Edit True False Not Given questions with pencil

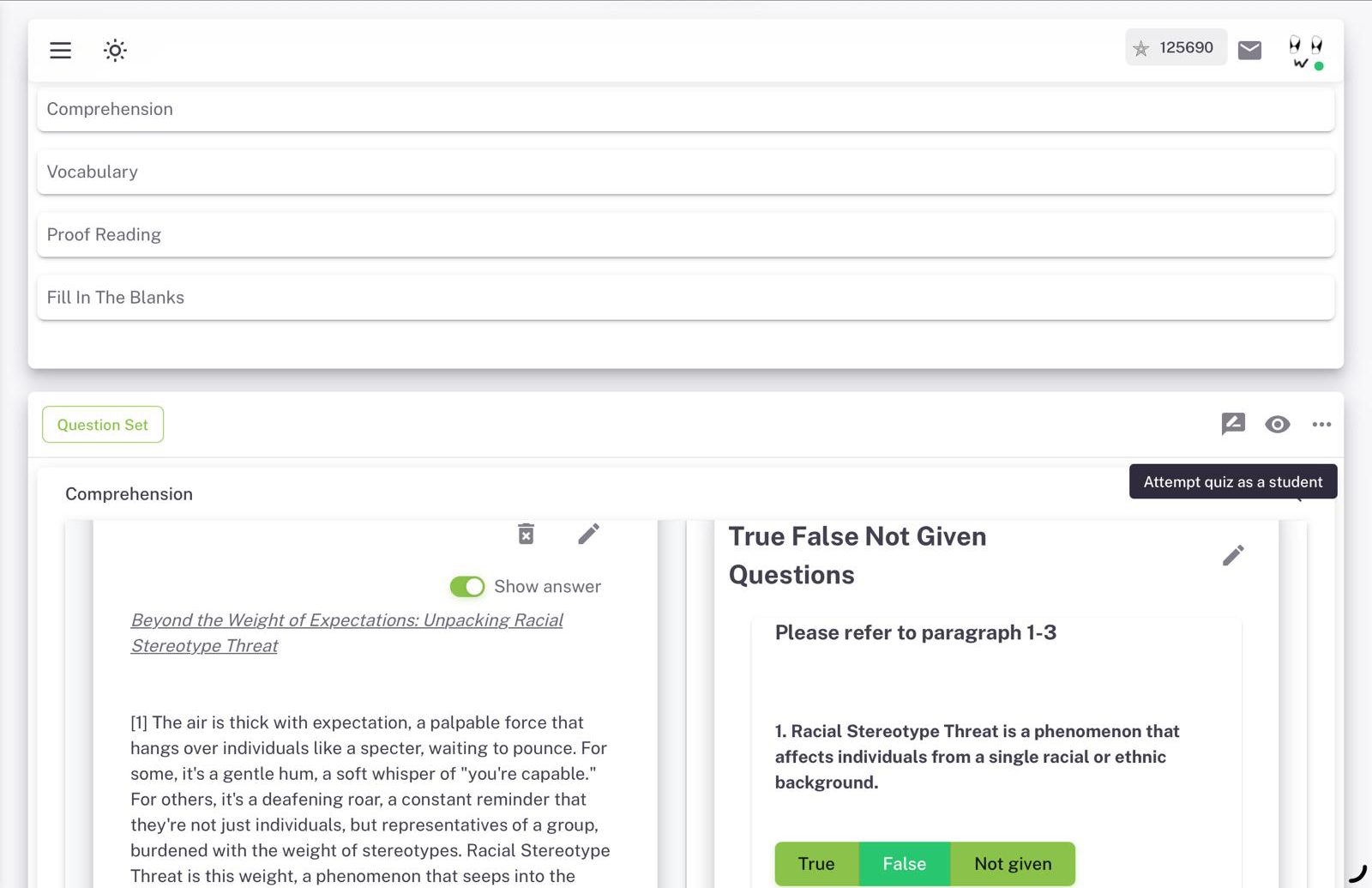click(x=1235, y=555)
